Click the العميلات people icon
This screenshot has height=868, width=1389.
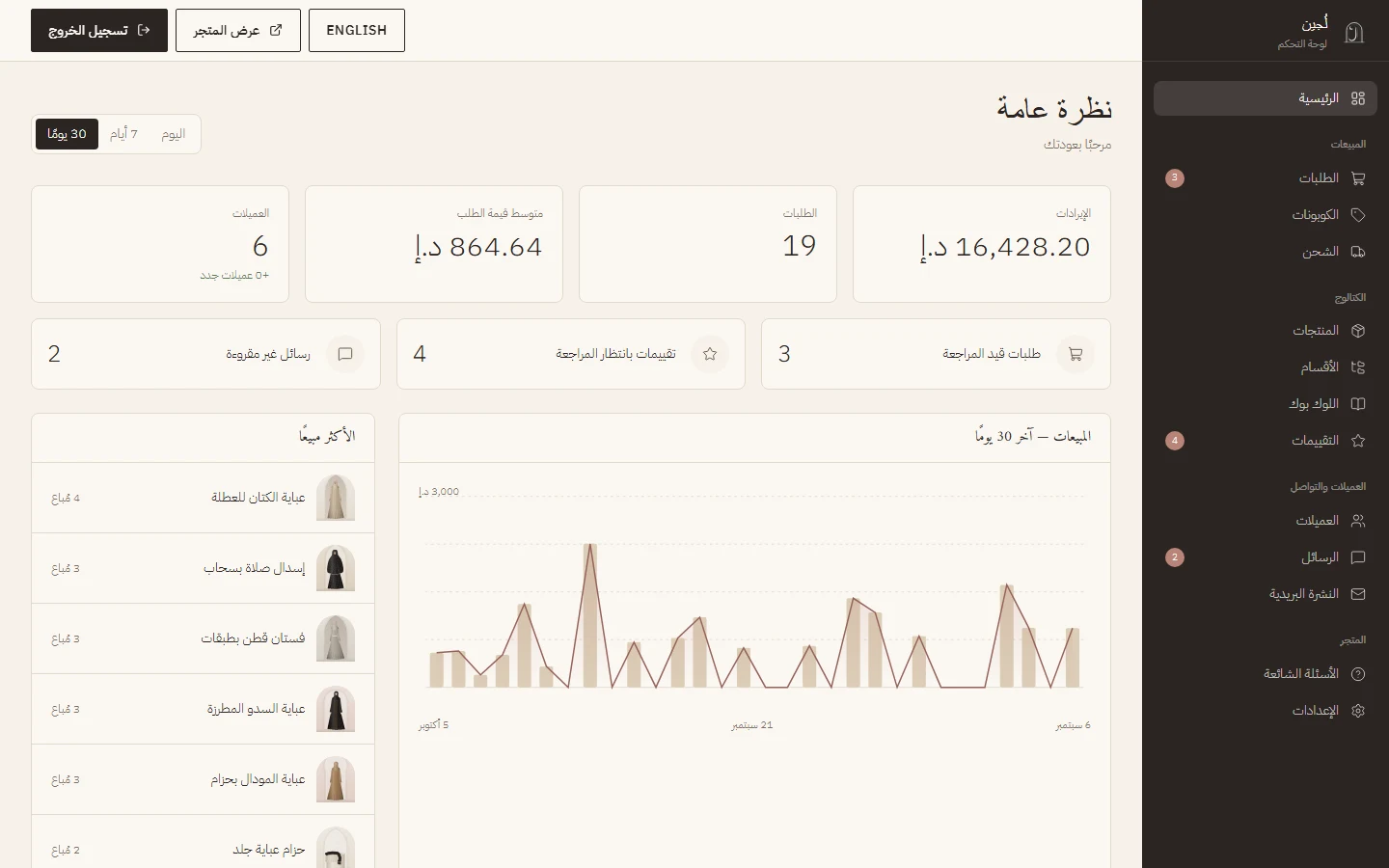point(1358,521)
